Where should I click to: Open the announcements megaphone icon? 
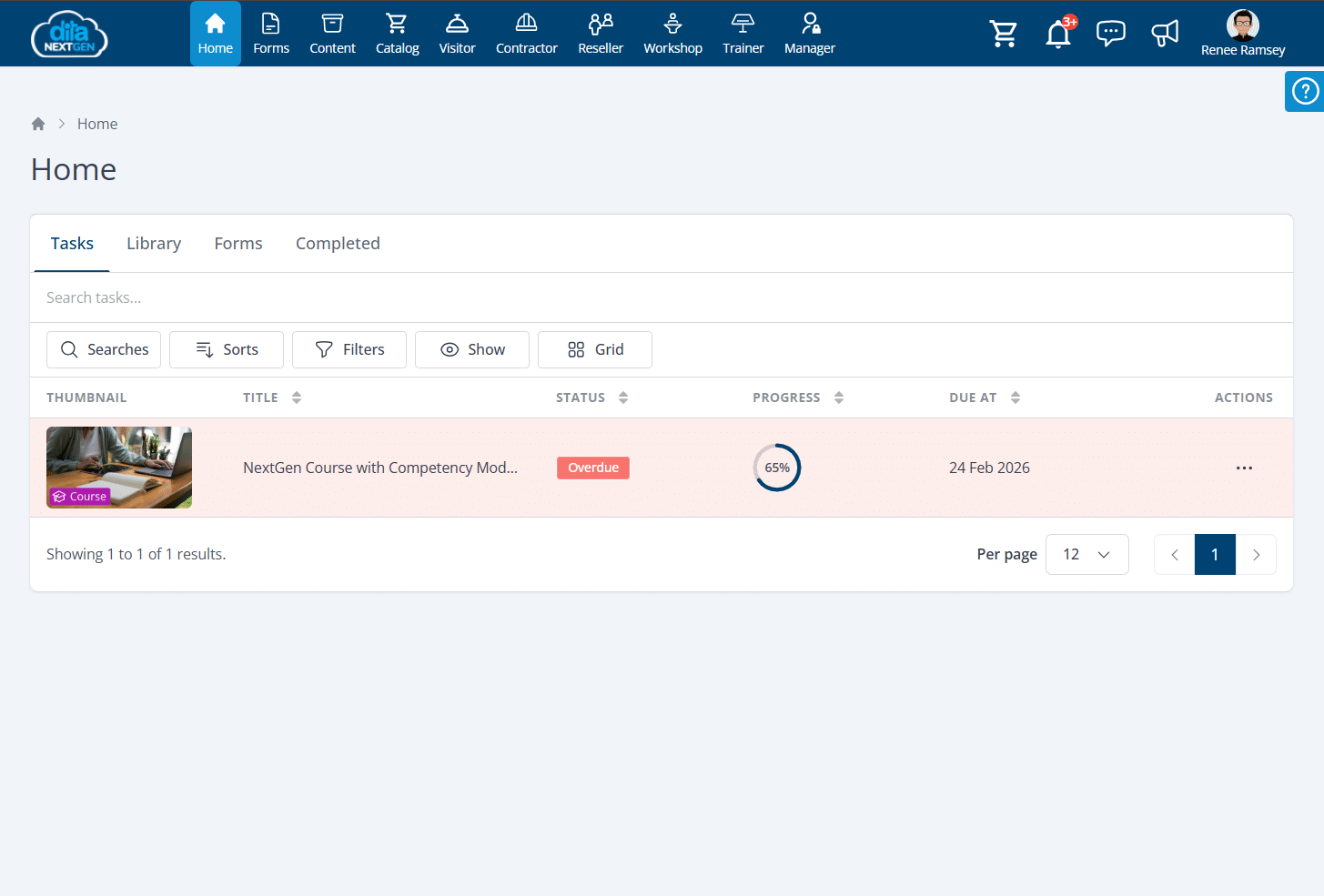(1165, 34)
